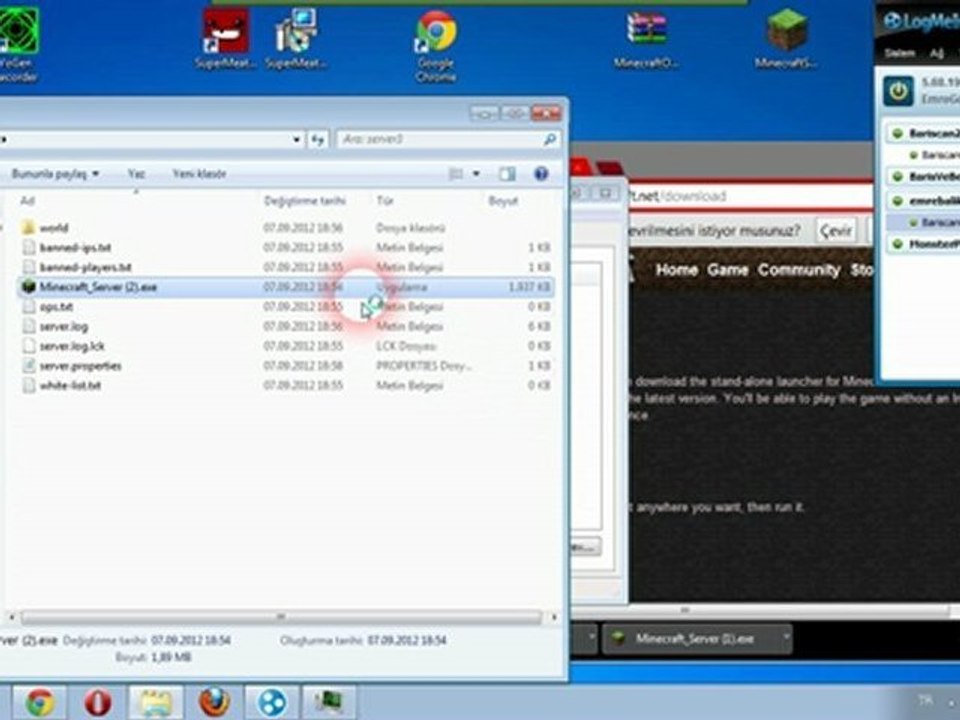Open the SuperMeat installer shortcut beside Chrome

coord(296,38)
